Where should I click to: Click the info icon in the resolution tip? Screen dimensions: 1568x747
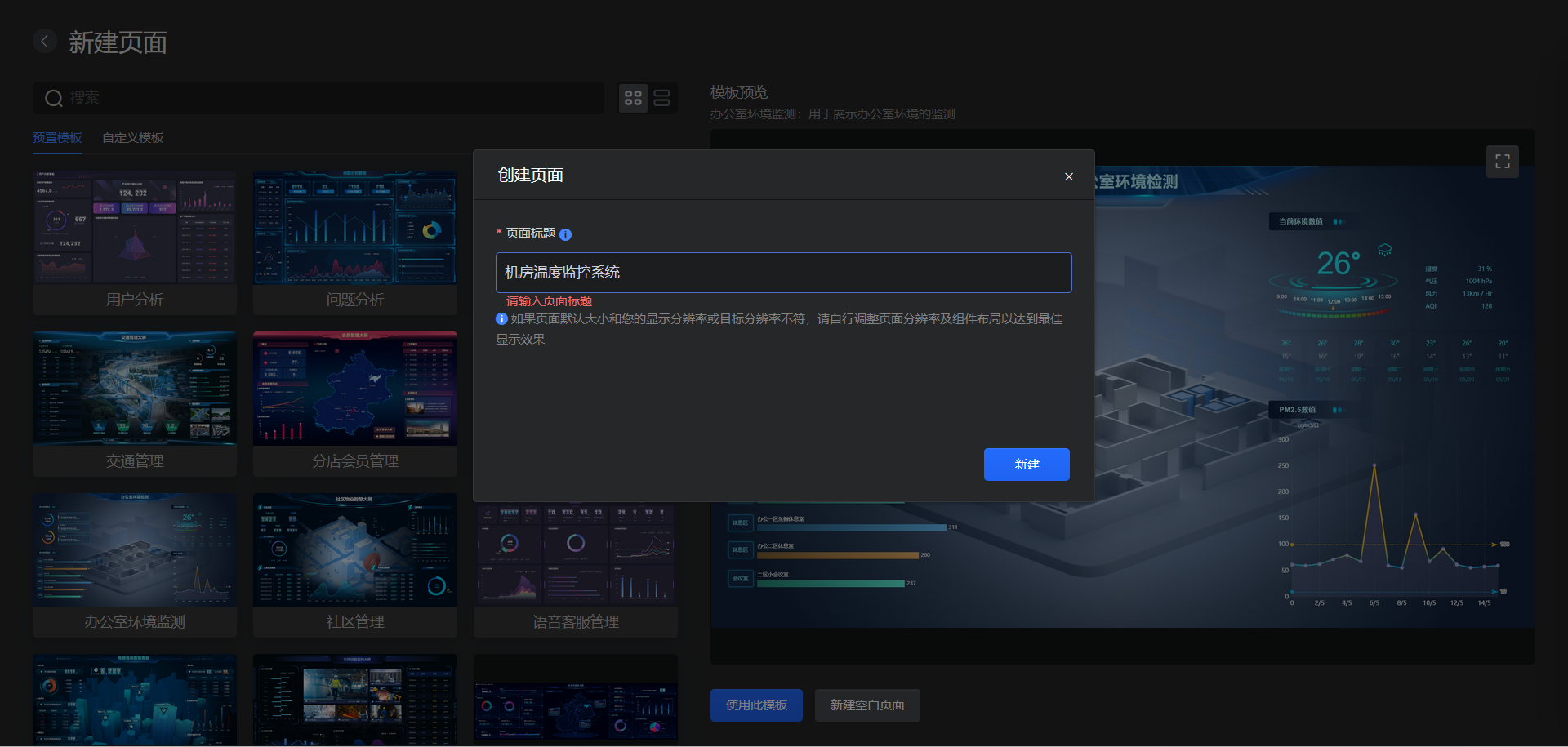(501, 319)
